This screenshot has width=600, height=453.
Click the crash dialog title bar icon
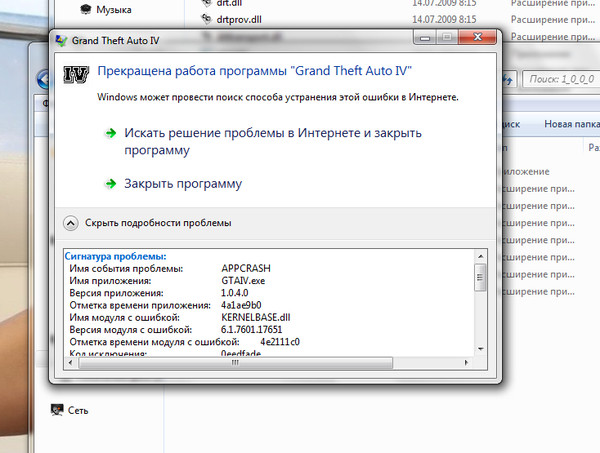(61, 41)
